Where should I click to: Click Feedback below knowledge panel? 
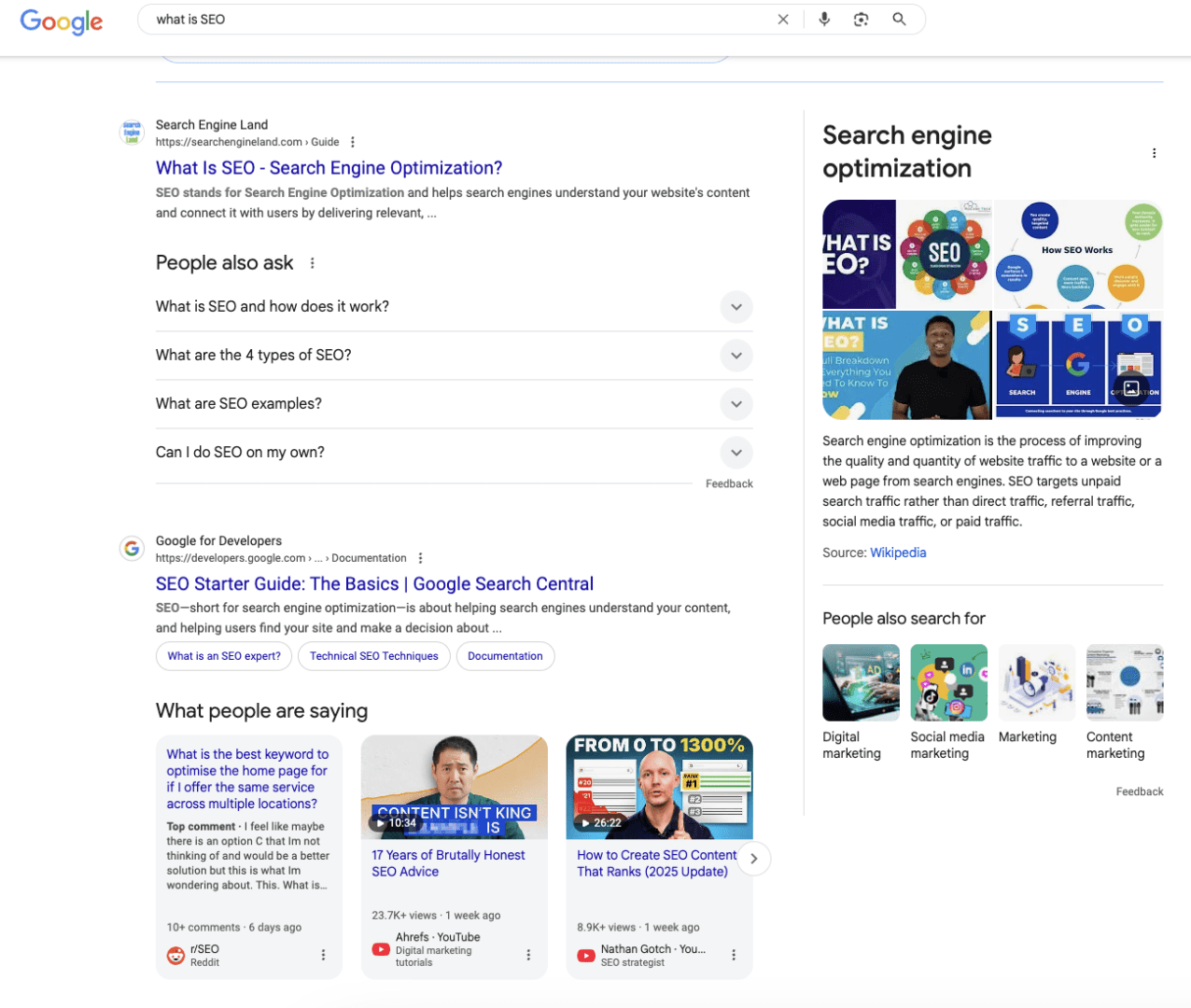tap(1139, 791)
